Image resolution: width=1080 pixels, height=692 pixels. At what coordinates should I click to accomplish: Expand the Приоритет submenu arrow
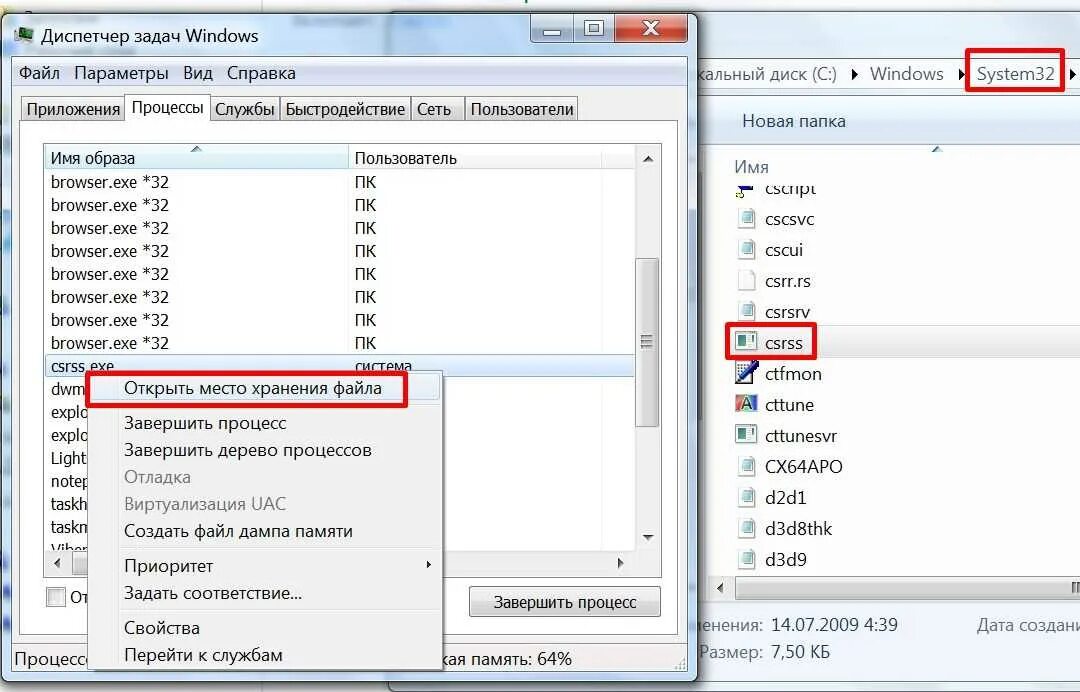pos(428,565)
